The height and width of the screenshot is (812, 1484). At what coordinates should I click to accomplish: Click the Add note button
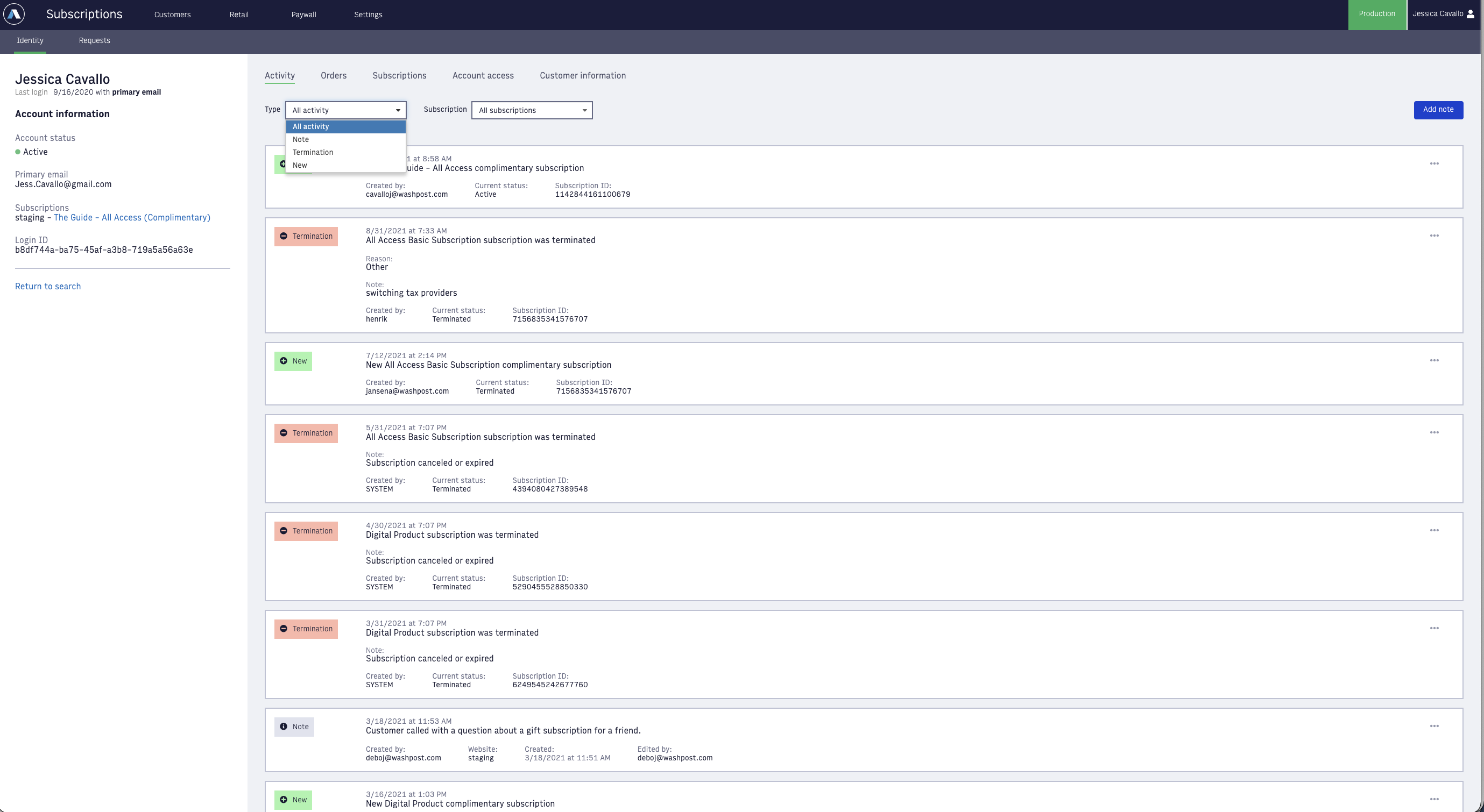point(1438,109)
